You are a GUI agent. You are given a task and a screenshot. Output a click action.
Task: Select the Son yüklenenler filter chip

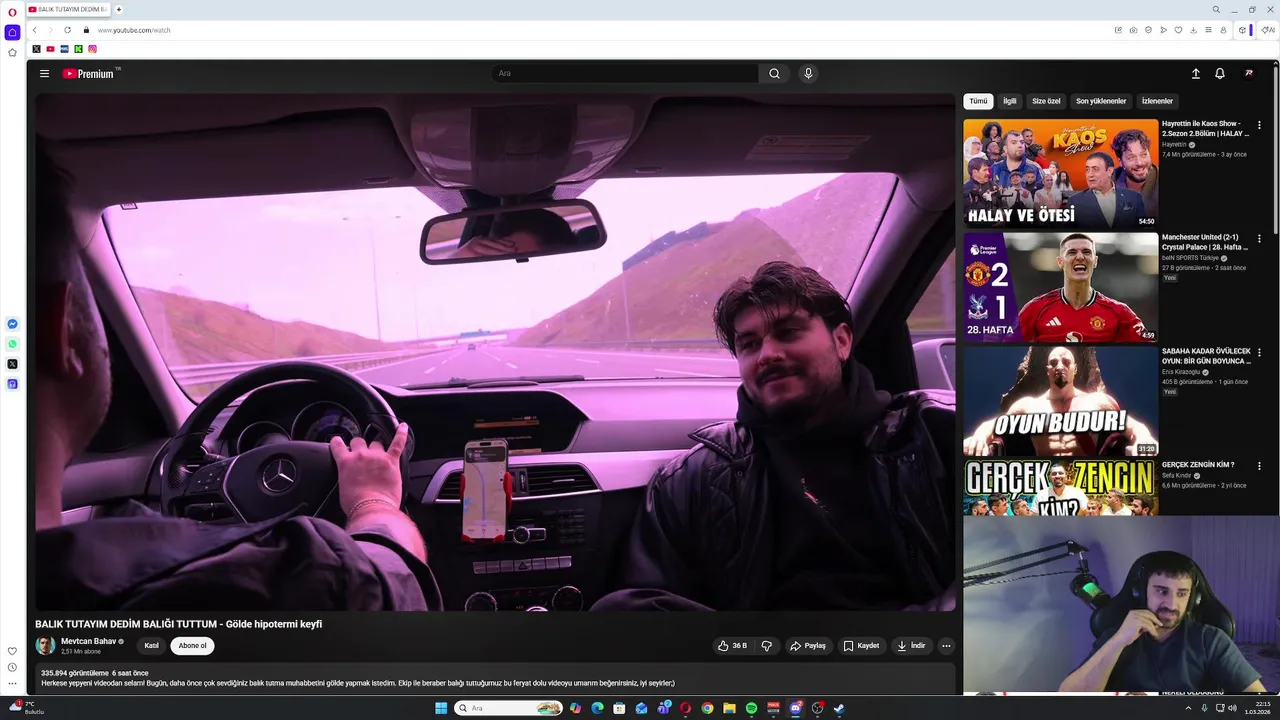(x=1101, y=101)
